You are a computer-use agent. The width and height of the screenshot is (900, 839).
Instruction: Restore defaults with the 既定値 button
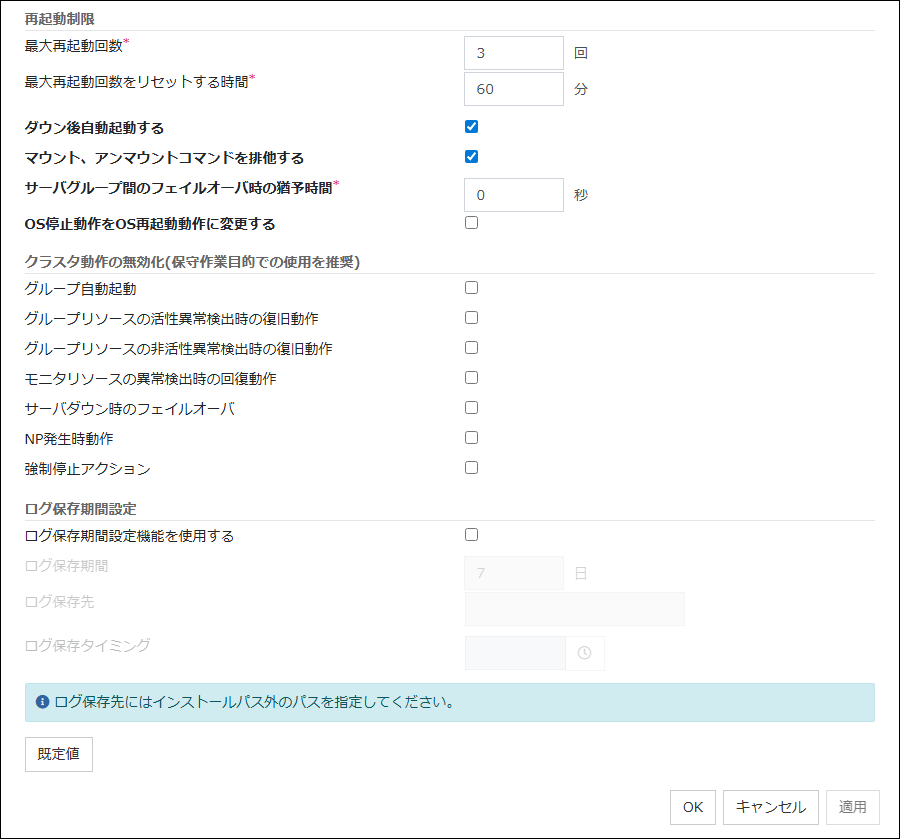(x=58, y=754)
